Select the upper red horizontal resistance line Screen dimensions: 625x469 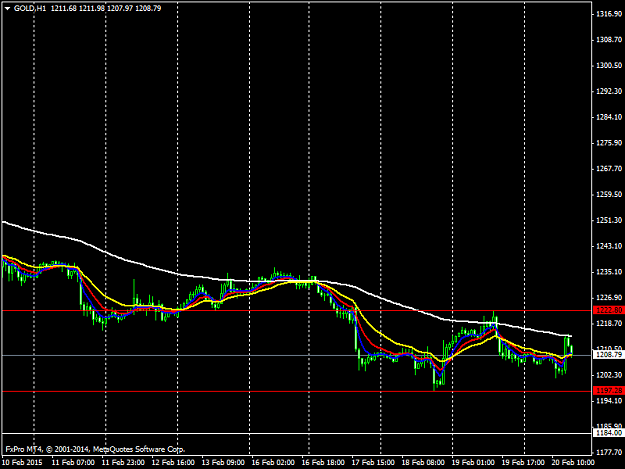pyautogui.click(x=297, y=310)
